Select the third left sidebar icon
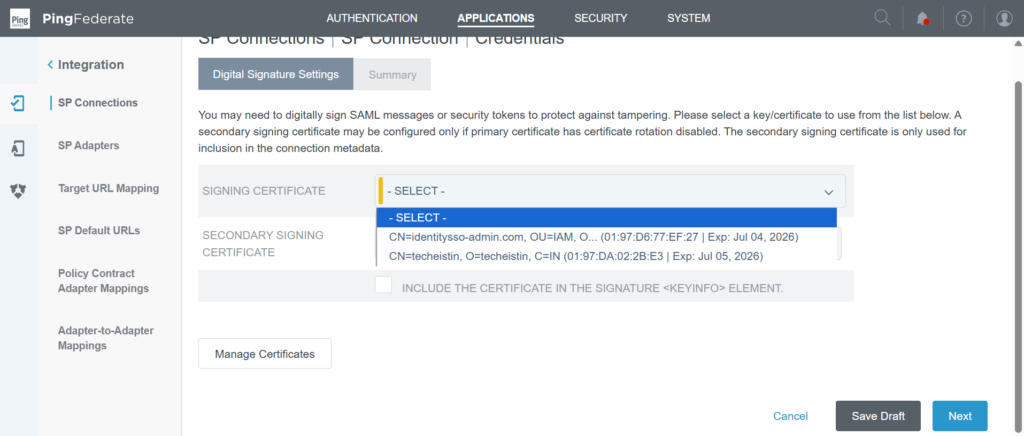Viewport: 1024px width, 436px height. 18,191
